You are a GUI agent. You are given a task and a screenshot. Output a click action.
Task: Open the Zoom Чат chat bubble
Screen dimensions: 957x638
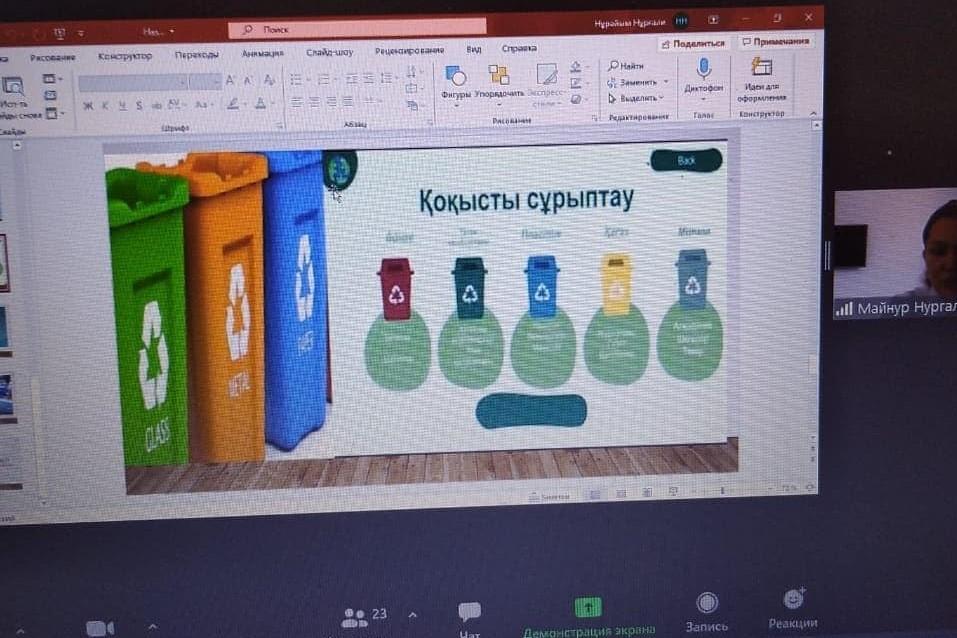(x=469, y=612)
